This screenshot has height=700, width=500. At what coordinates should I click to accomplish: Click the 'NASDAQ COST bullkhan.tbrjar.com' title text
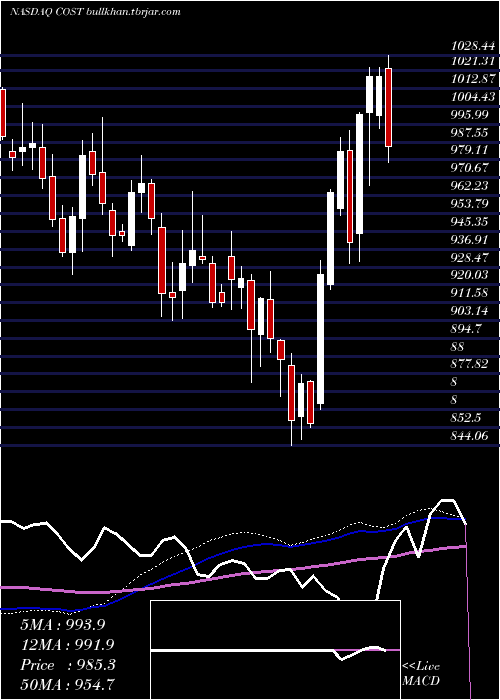pyautogui.click(x=95, y=12)
